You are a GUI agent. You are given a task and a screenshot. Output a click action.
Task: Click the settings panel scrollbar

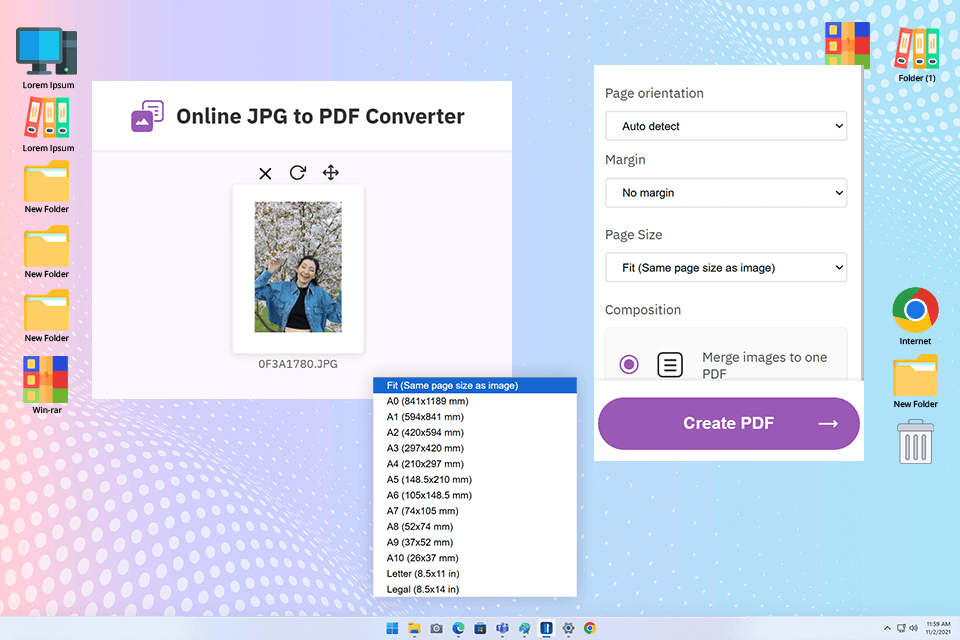[861, 222]
